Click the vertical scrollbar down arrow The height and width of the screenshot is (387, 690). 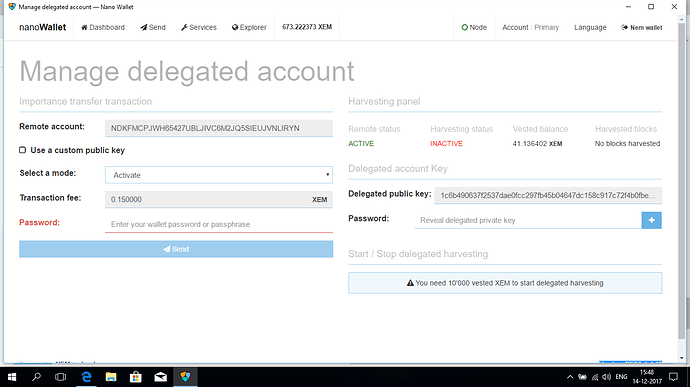click(x=682, y=358)
